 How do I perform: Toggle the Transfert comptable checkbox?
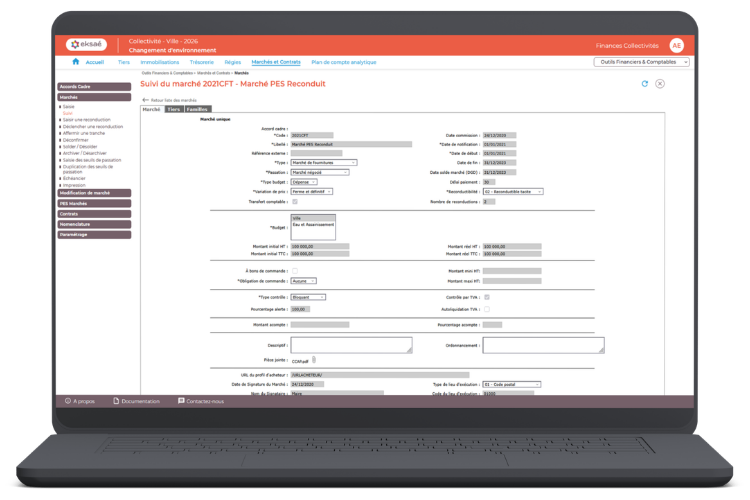pyautogui.click(x=294, y=201)
